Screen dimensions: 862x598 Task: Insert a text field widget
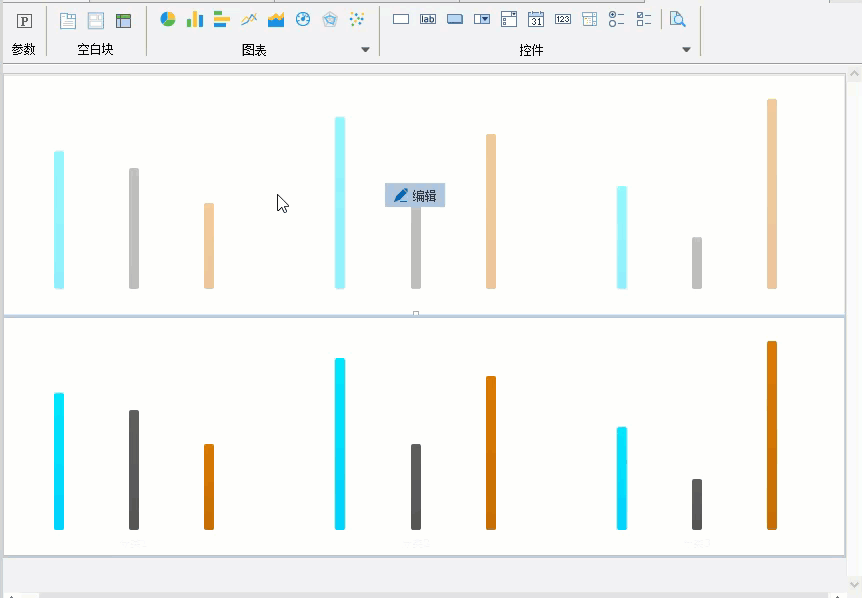[401, 19]
